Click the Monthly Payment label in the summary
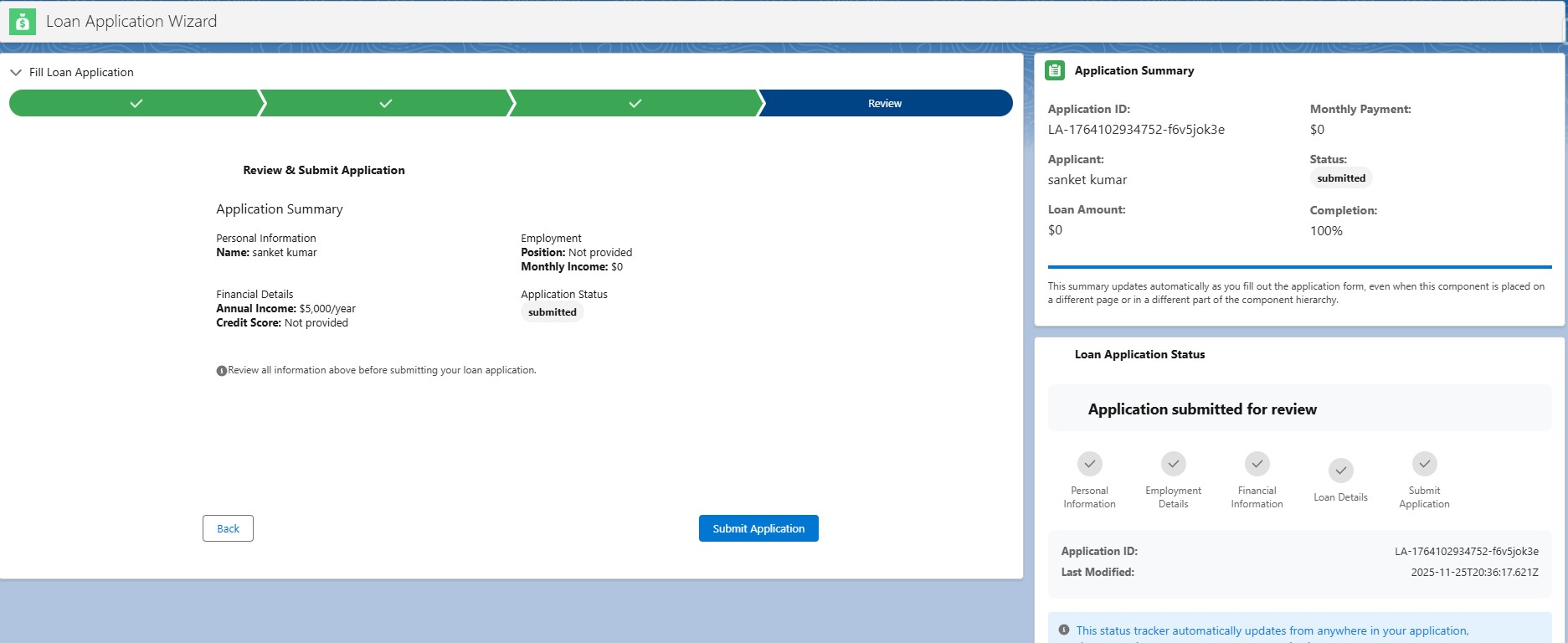 [1360, 110]
